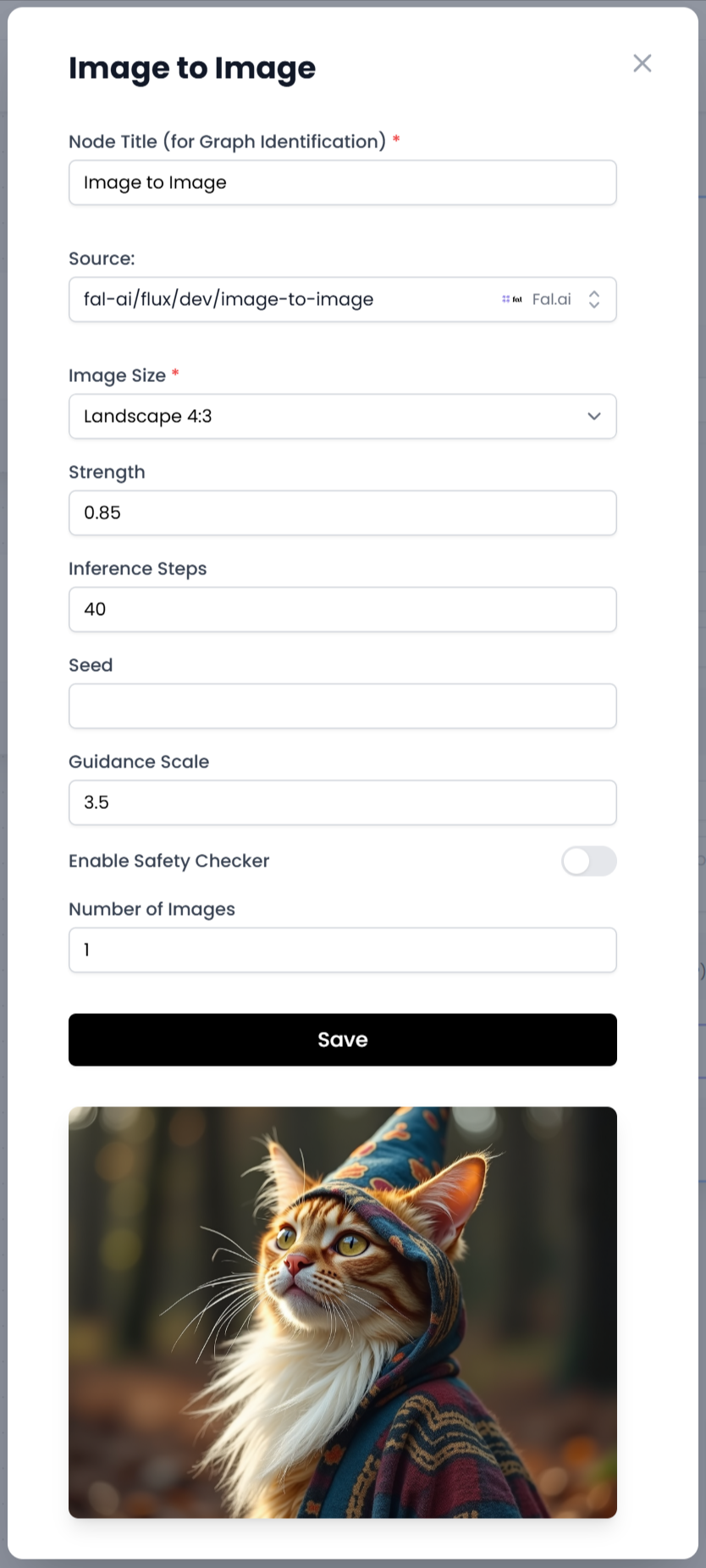
Task: Click the Image Size chevron arrow
Action: 594,416
